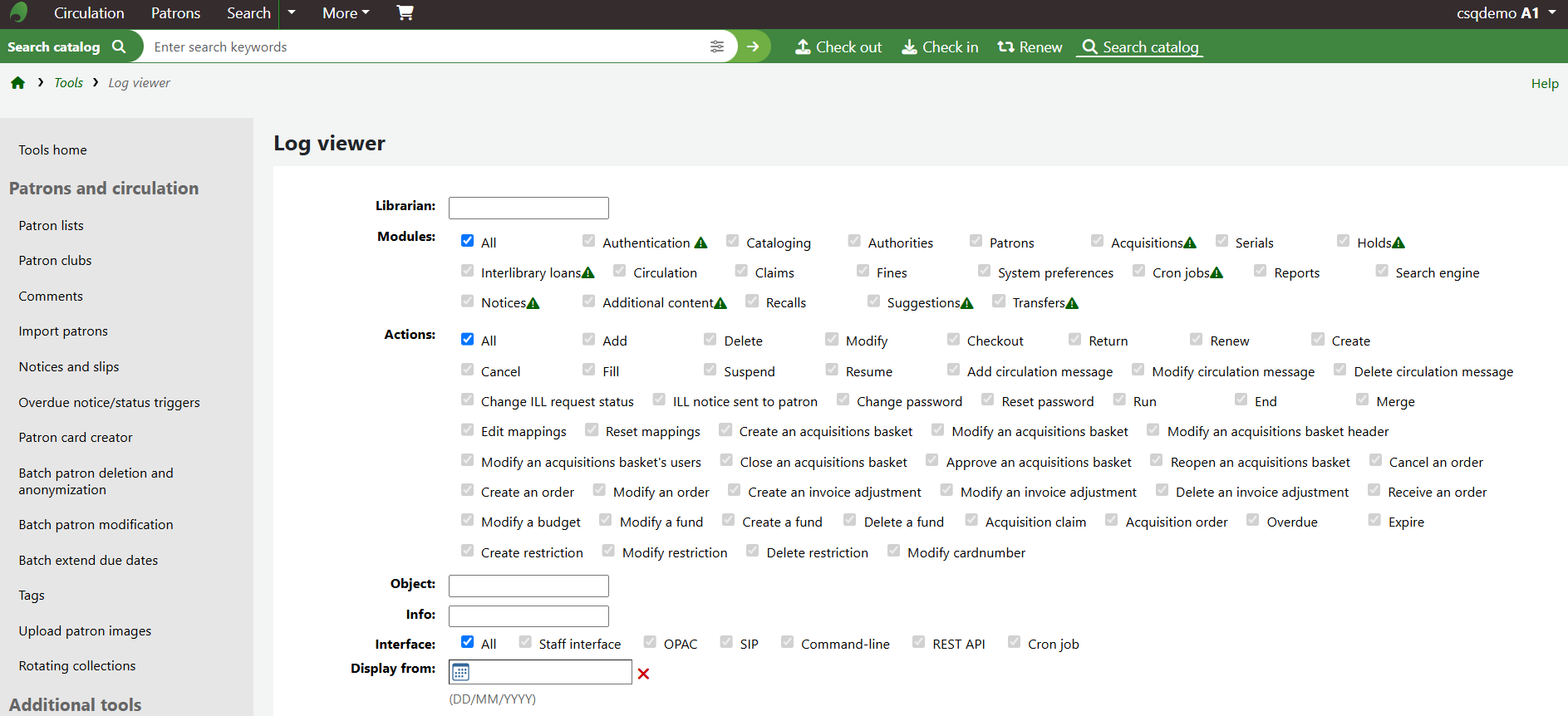
Task: Open the shopping cart icon
Action: point(405,12)
